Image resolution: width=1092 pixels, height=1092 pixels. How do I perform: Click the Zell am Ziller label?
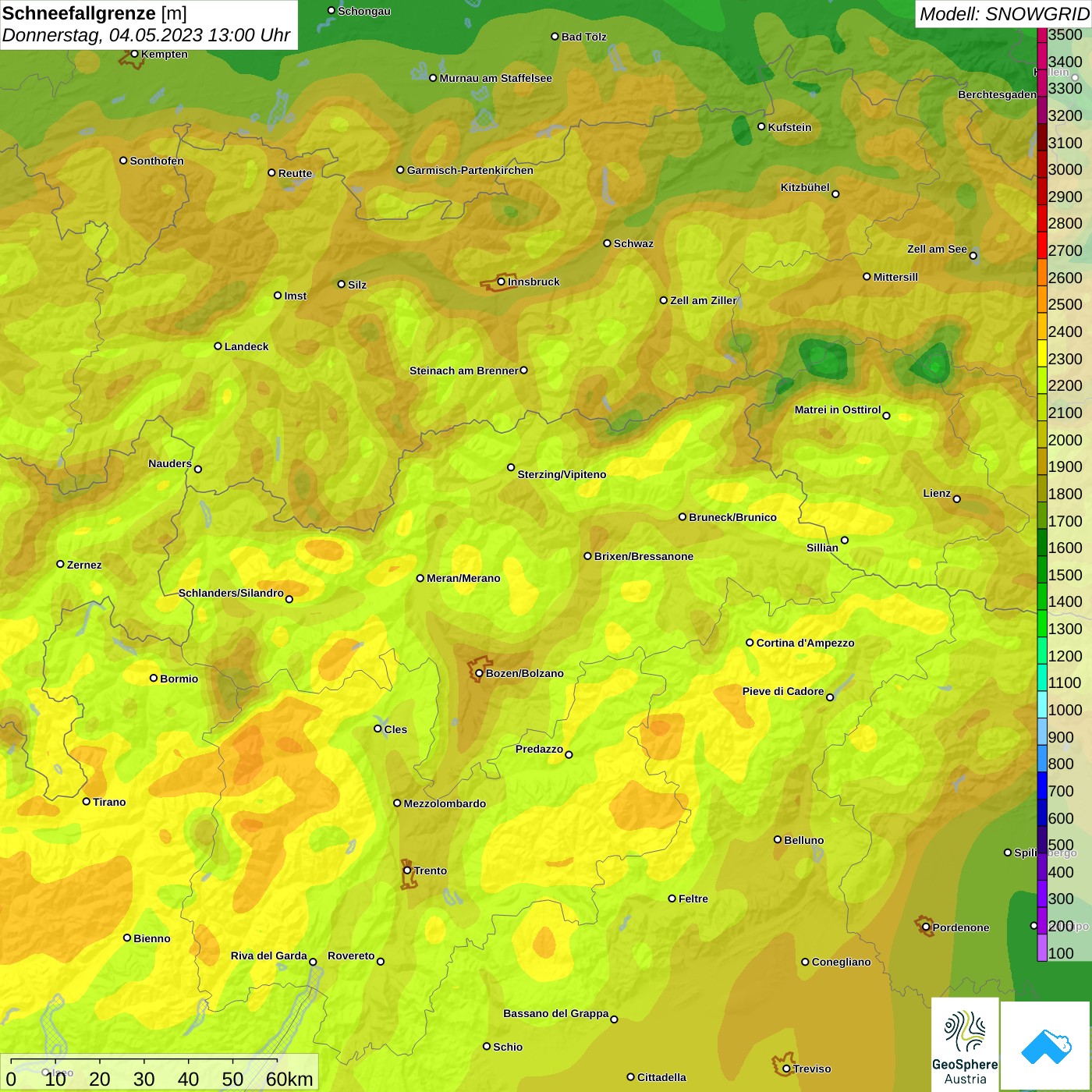coord(704,300)
